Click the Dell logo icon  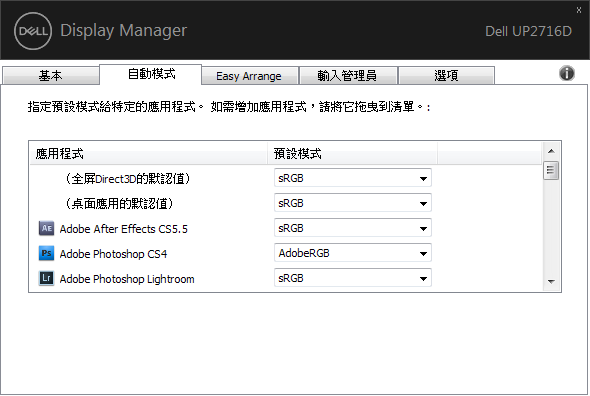tap(33, 31)
